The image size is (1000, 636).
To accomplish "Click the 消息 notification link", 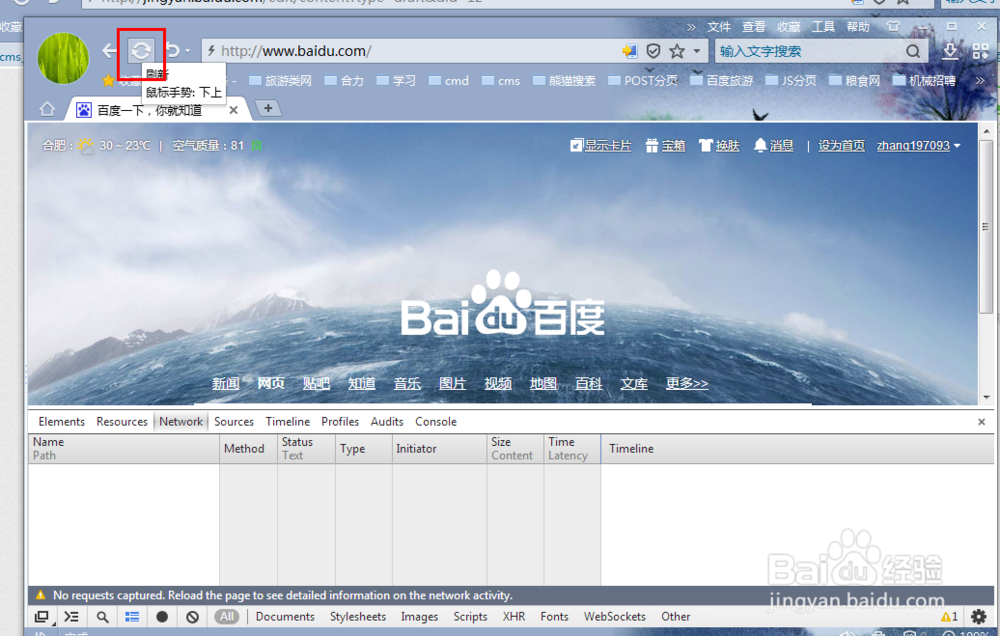I will click(x=774, y=145).
